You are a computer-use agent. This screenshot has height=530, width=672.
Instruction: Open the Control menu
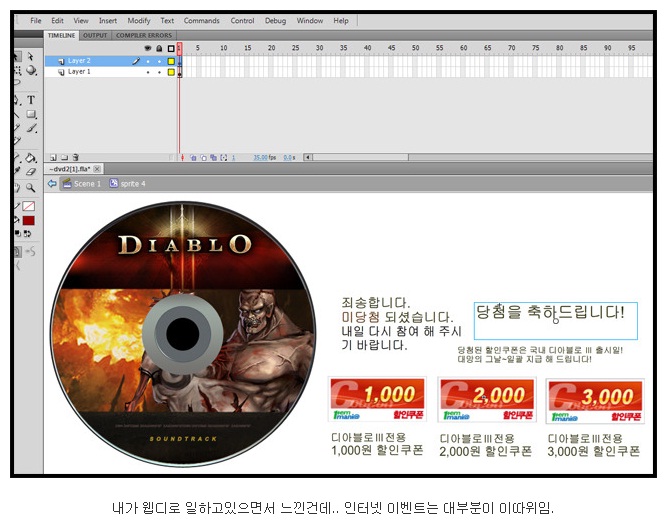pos(242,21)
